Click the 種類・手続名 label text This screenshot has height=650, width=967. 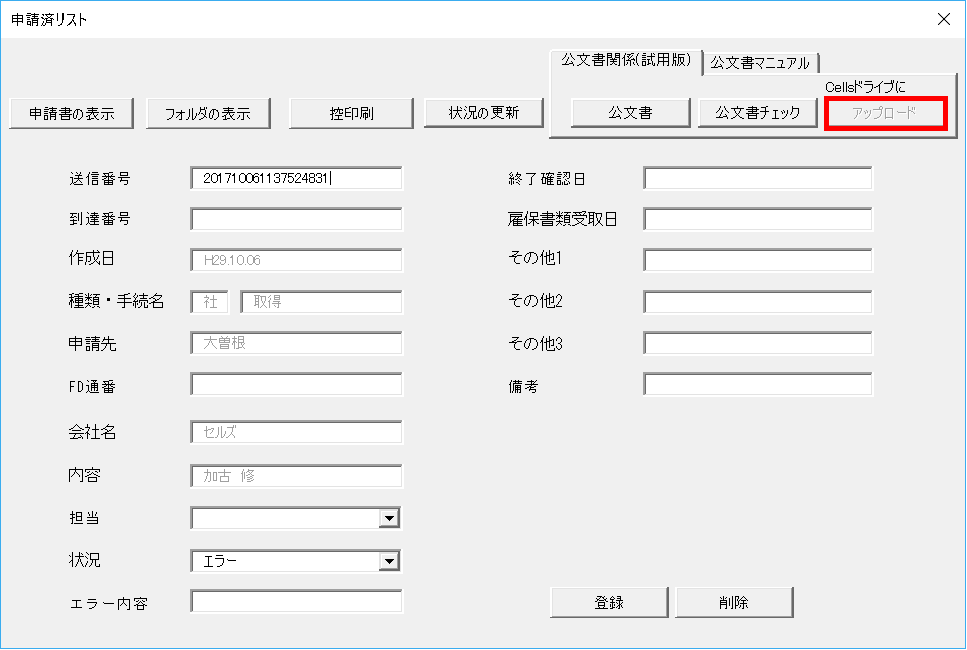[x=116, y=301]
